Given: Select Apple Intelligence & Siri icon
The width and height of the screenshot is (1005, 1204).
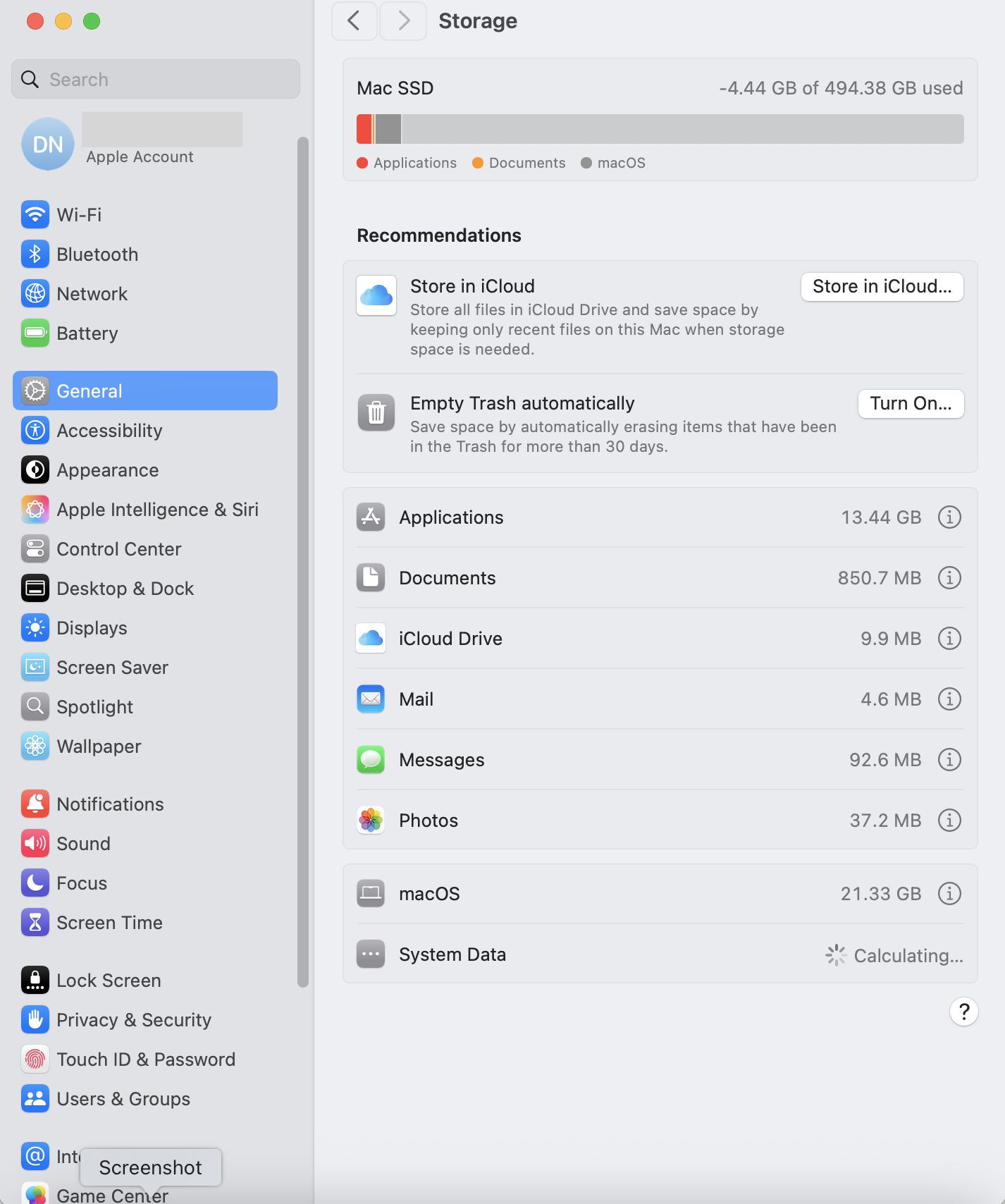Looking at the screenshot, I should coord(35,509).
